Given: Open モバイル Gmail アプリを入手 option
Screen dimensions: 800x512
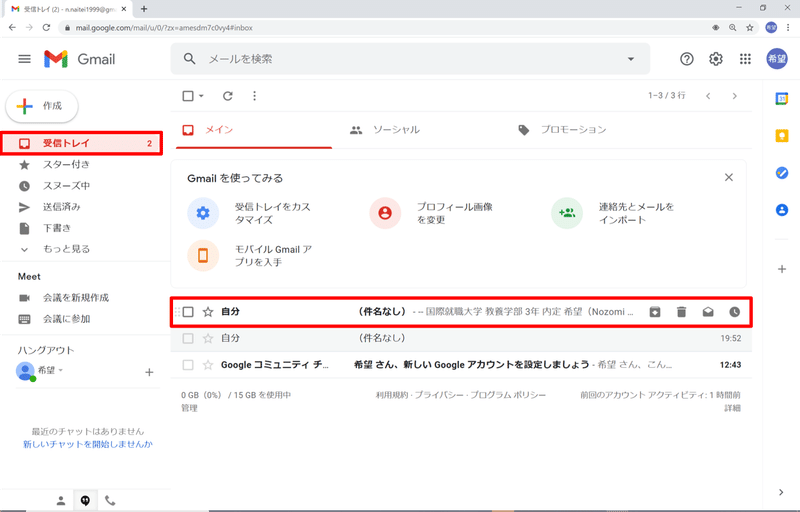Looking at the screenshot, I should [250, 255].
